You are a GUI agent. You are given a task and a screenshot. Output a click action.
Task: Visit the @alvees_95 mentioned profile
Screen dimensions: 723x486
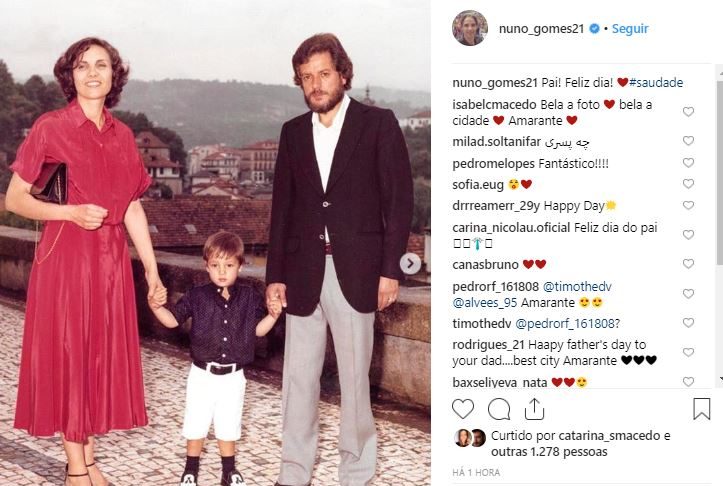point(485,302)
